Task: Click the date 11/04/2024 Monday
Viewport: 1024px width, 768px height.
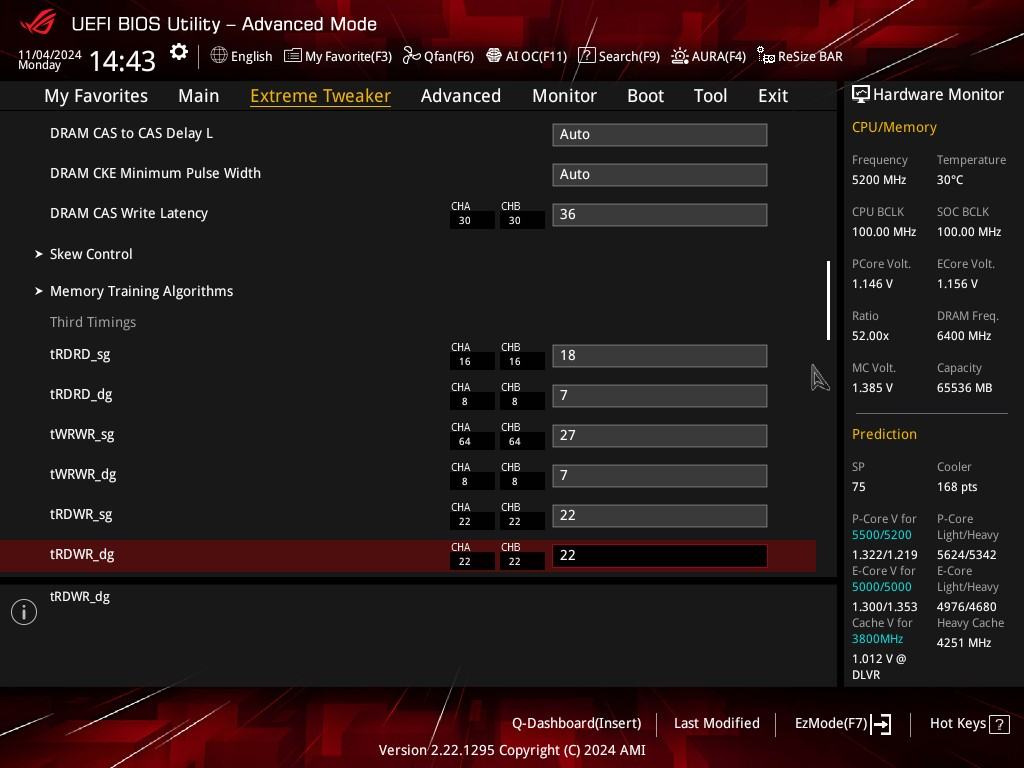Action: click(50, 59)
